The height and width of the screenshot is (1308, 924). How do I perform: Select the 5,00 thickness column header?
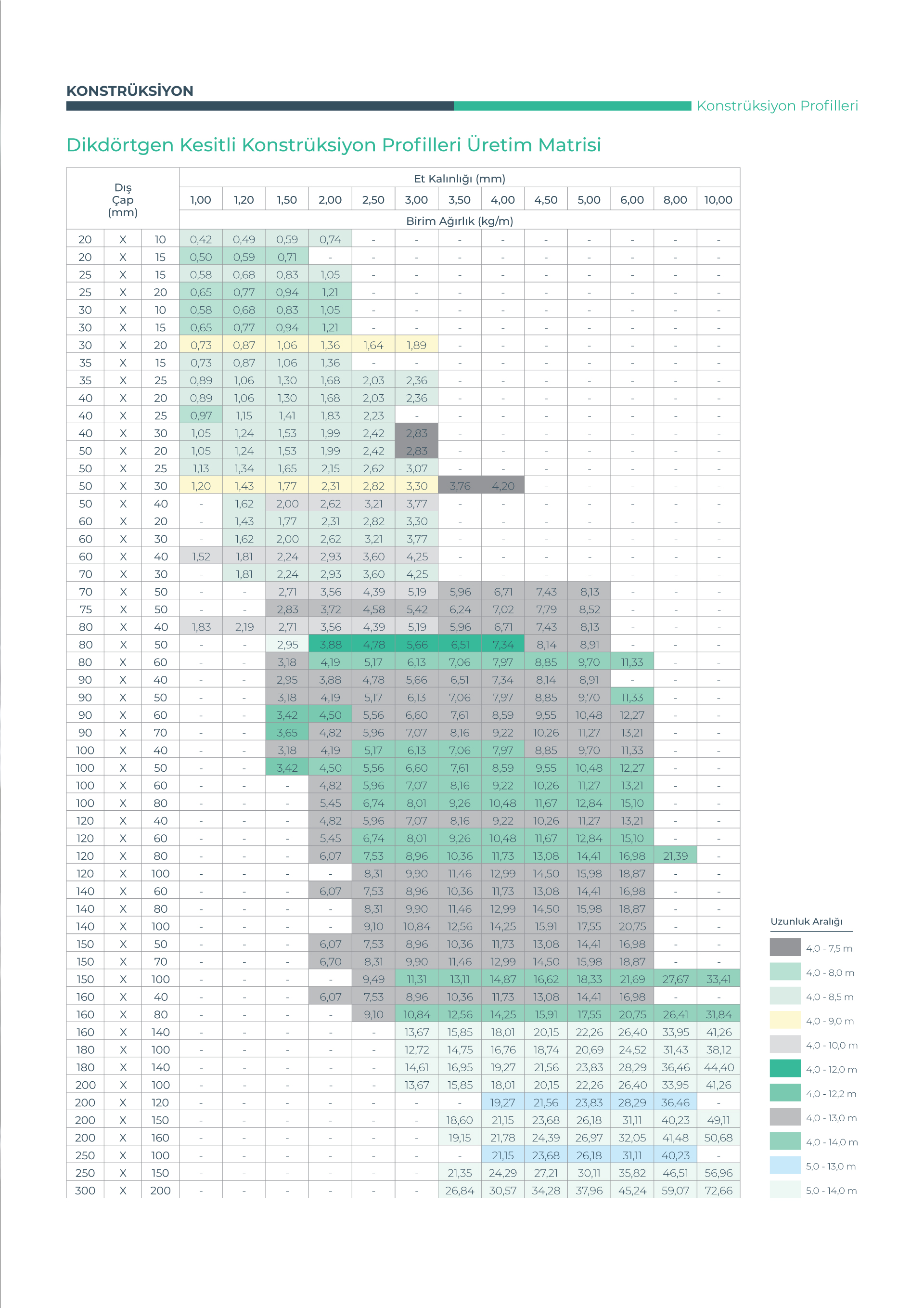[589, 199]
